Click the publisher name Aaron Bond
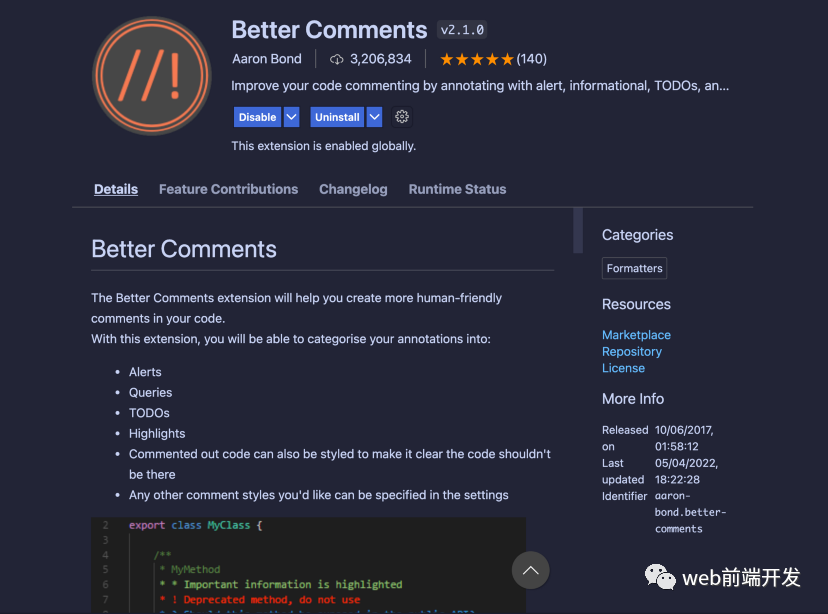Screen dimensions: 828x614 coord(266,59)
